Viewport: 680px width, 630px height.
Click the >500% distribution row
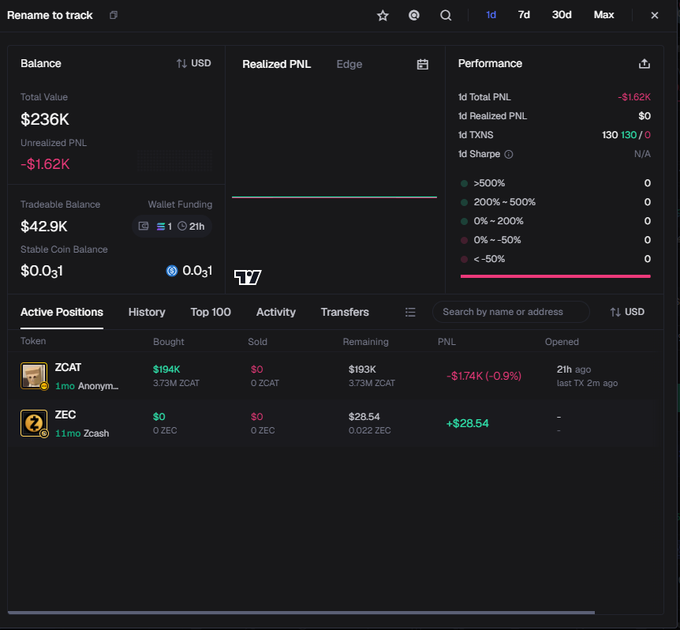point(555,183)
